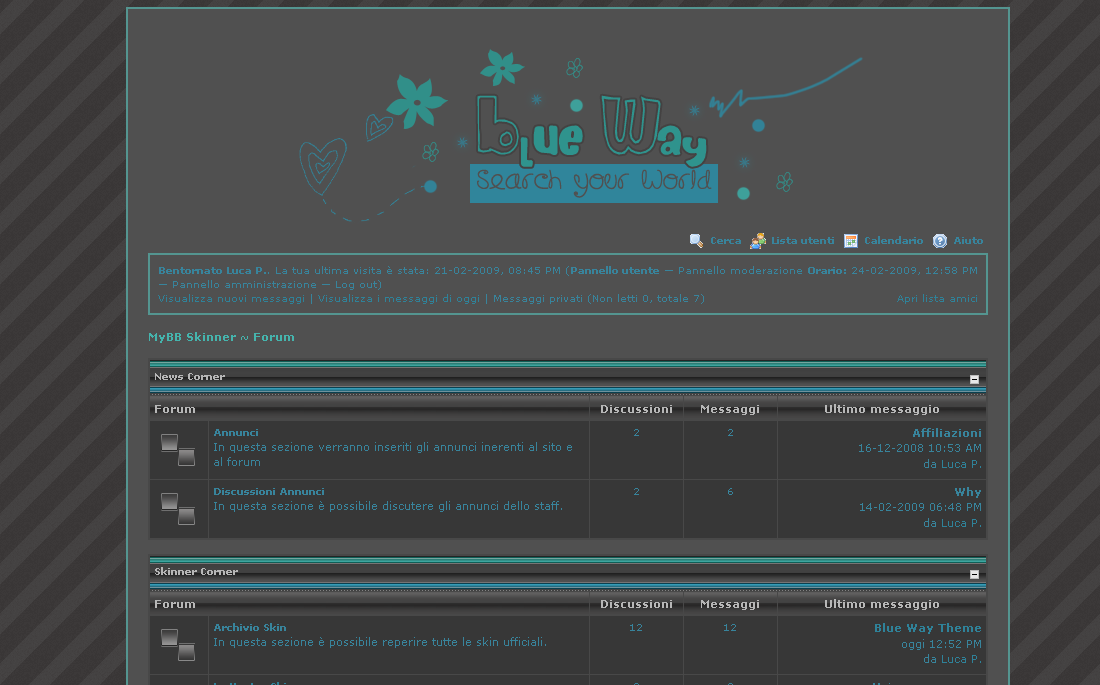This screenshot has height=685, width=1100.
Task: Click the Lista utenti people icon
Action: (x=758, y=241)
